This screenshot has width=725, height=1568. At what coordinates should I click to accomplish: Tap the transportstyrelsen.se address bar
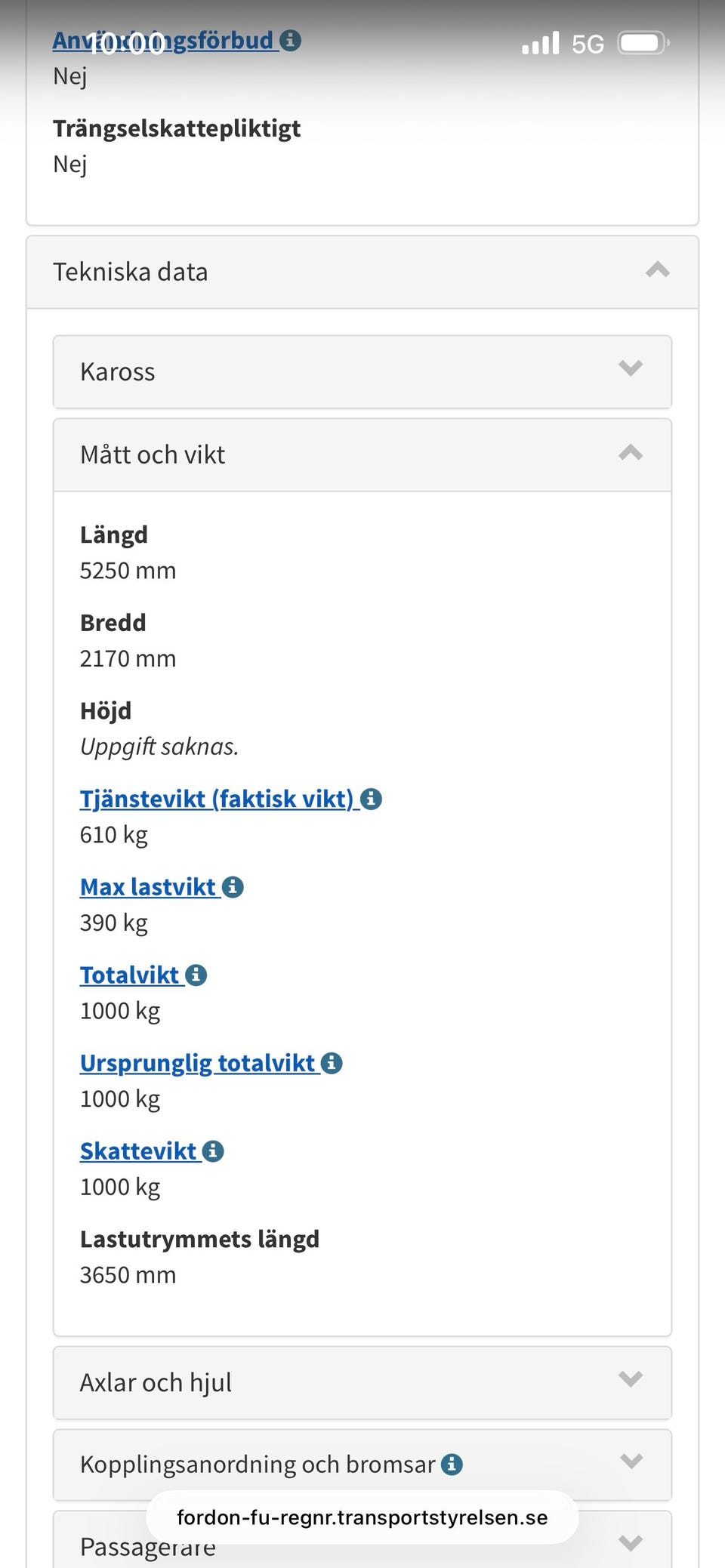(362, 1517)
